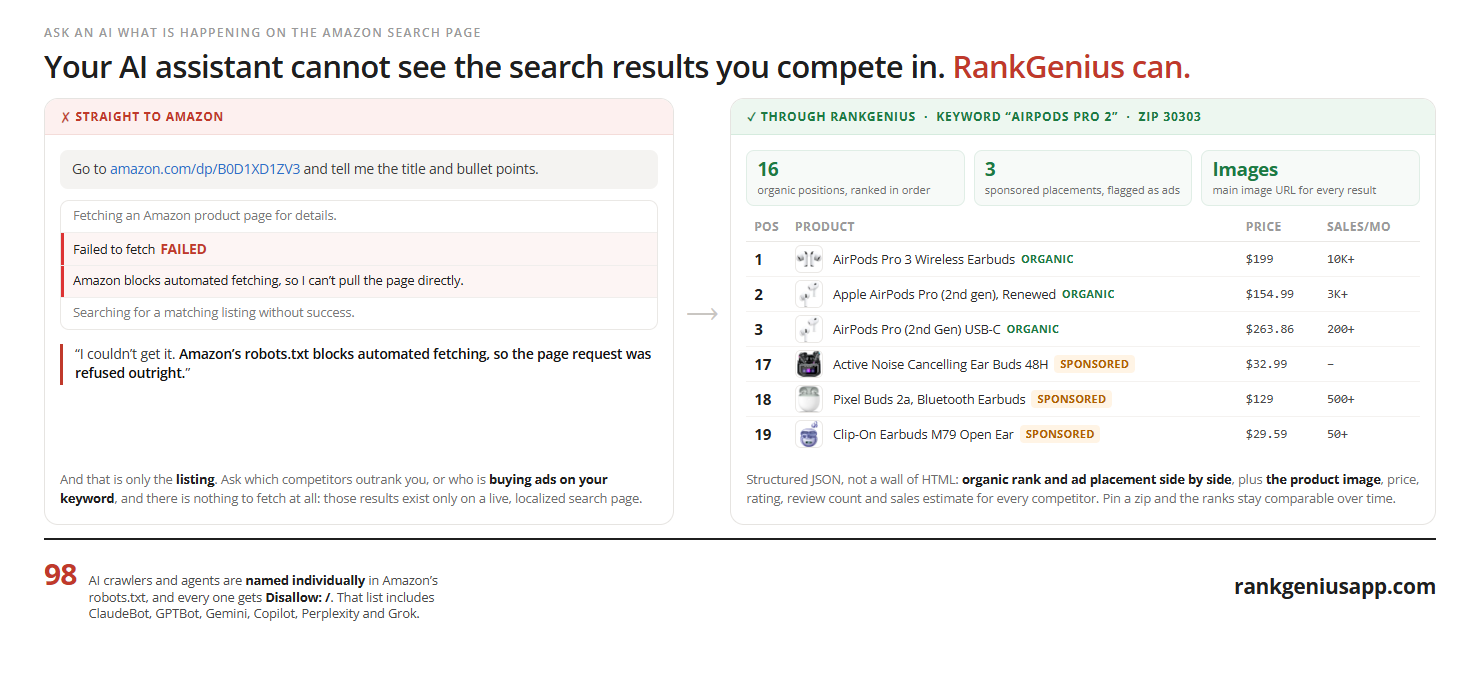Select the 'Images' stat card
Image resolution: width=1480 pixels, height=680 pixels.
[1310, 178]
